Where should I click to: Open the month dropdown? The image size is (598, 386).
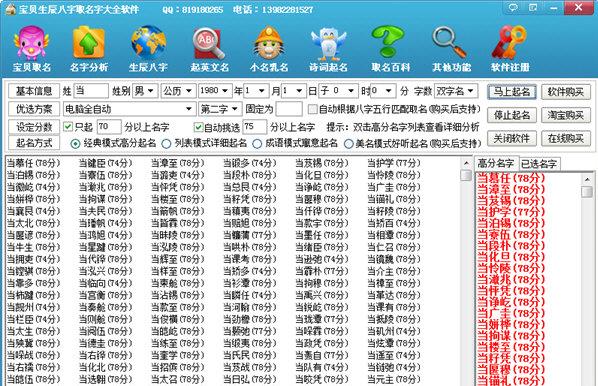point(256,91)
